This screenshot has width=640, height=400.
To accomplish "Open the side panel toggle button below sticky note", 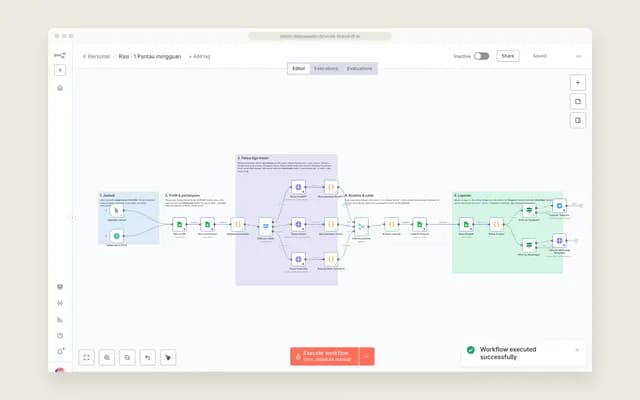I will [578, 120].
